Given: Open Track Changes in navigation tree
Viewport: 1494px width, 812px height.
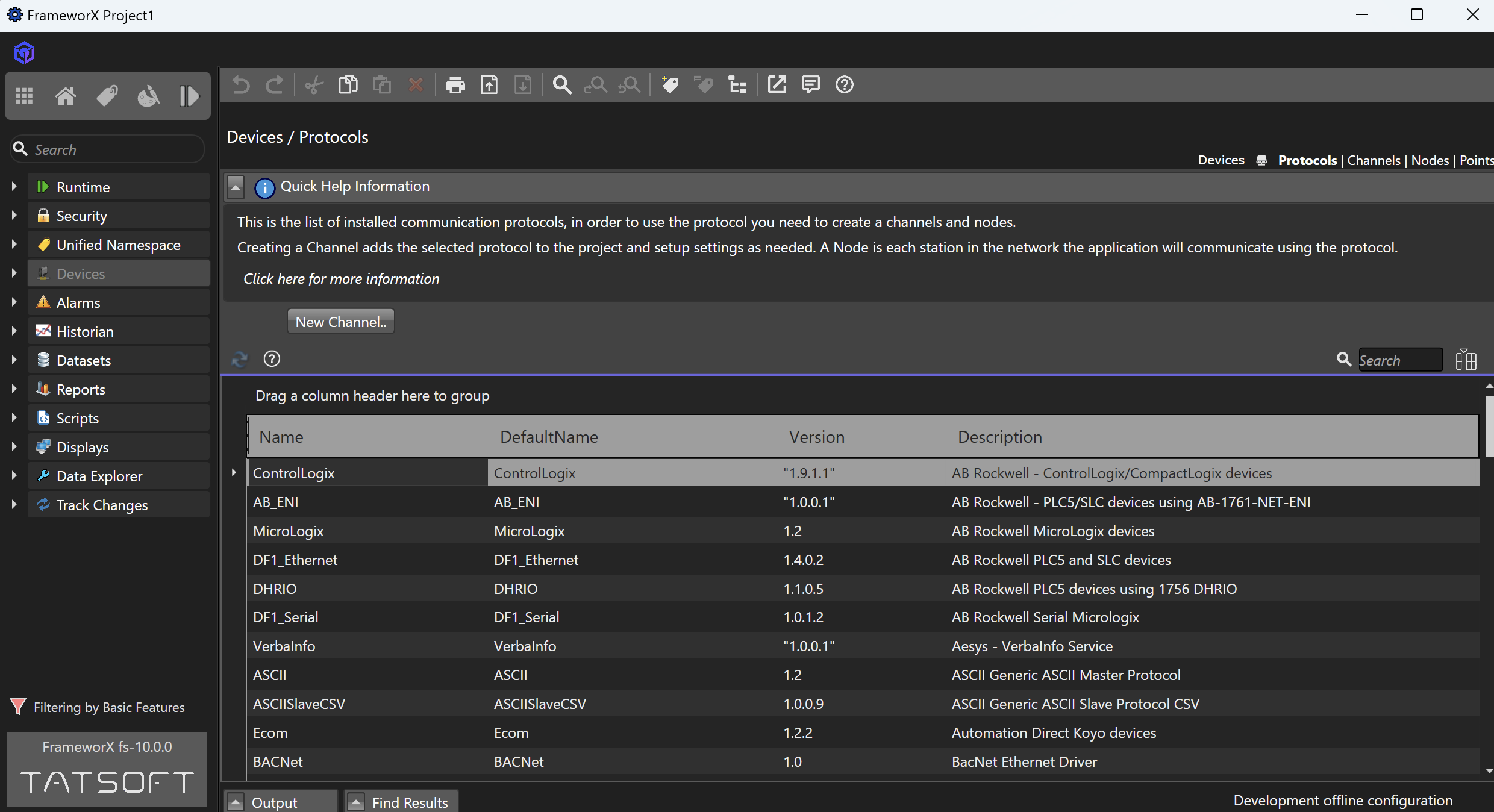Looking at the screenshot, I should pos(119,505).
